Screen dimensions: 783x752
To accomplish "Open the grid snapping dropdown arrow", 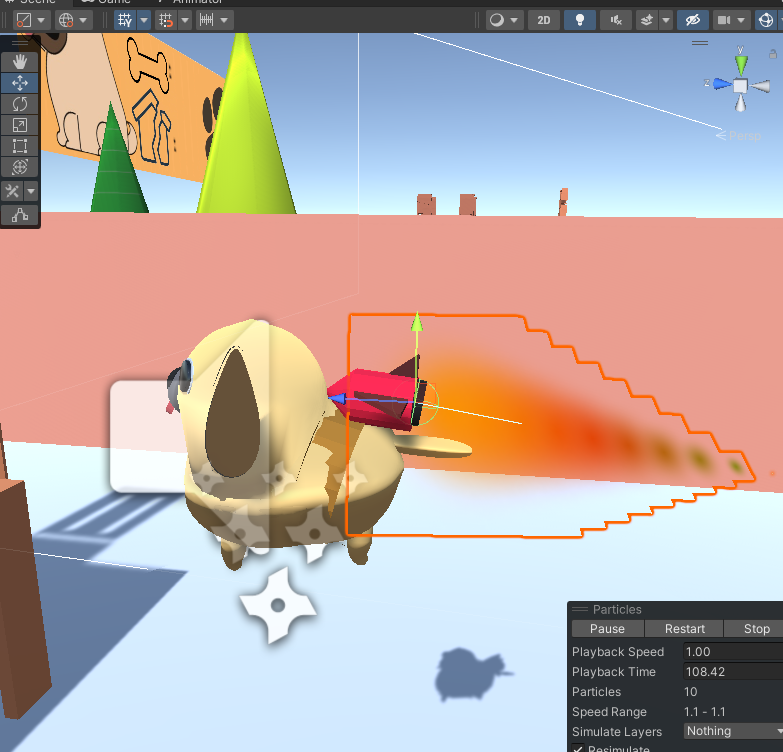I will click(185, 20).
